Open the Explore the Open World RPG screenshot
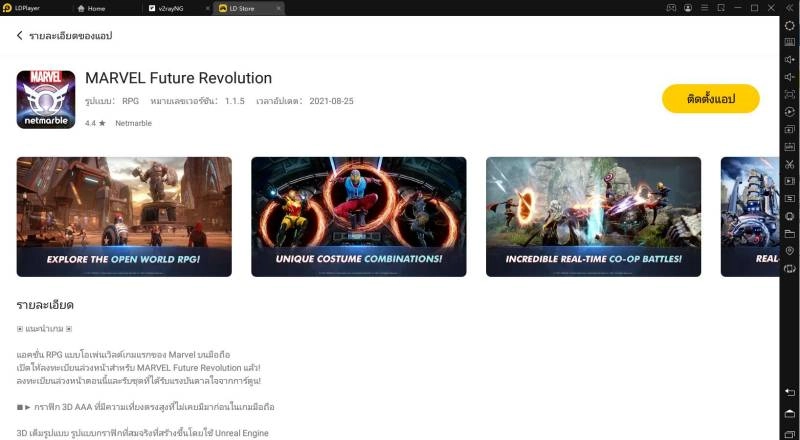The width and height of the screenshot is (800, 440). [124, 217]
